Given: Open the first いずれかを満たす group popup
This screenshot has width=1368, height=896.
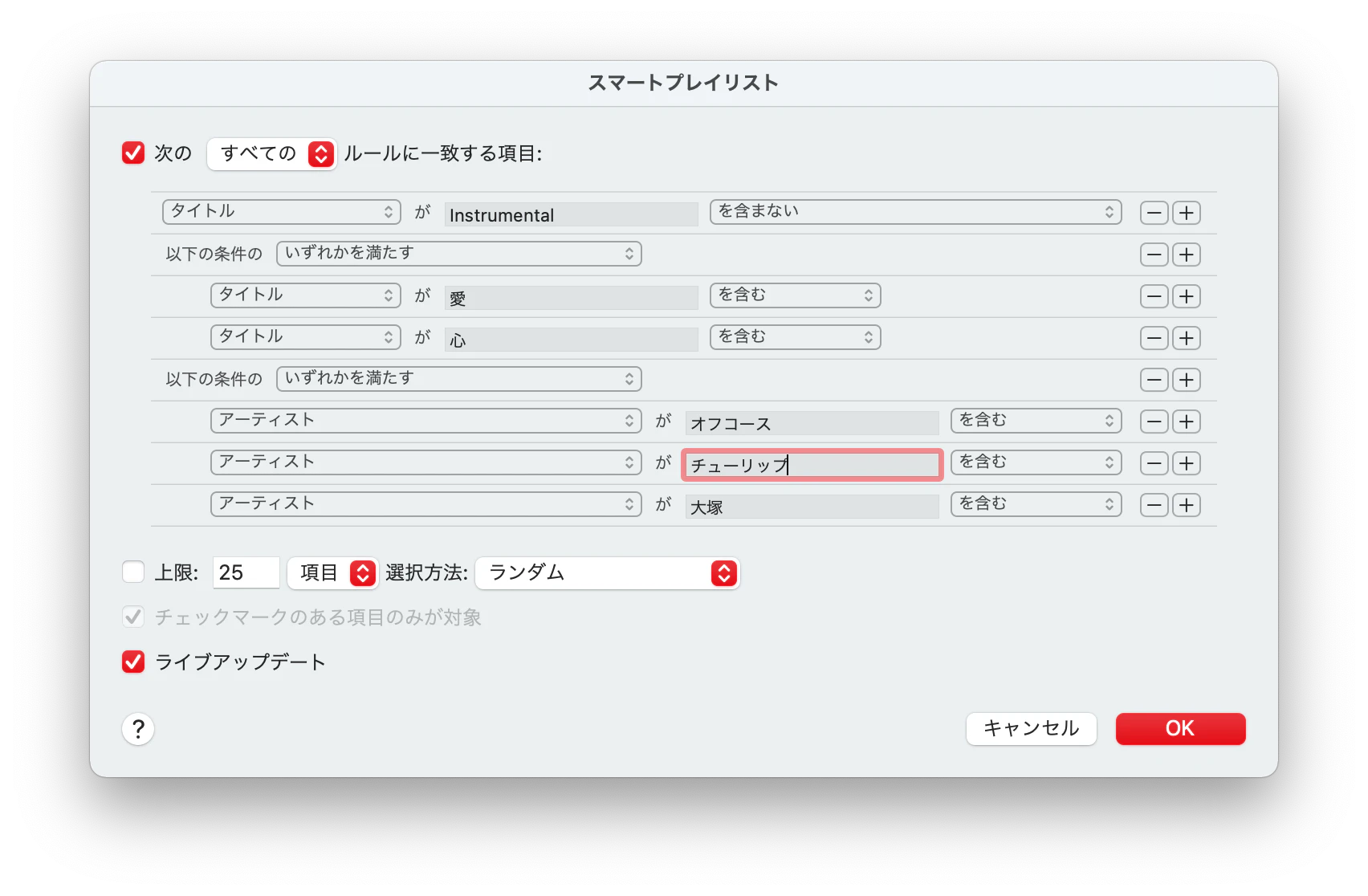Looking at the screenshot, I should pyautogui.click(x=459, y=253).
